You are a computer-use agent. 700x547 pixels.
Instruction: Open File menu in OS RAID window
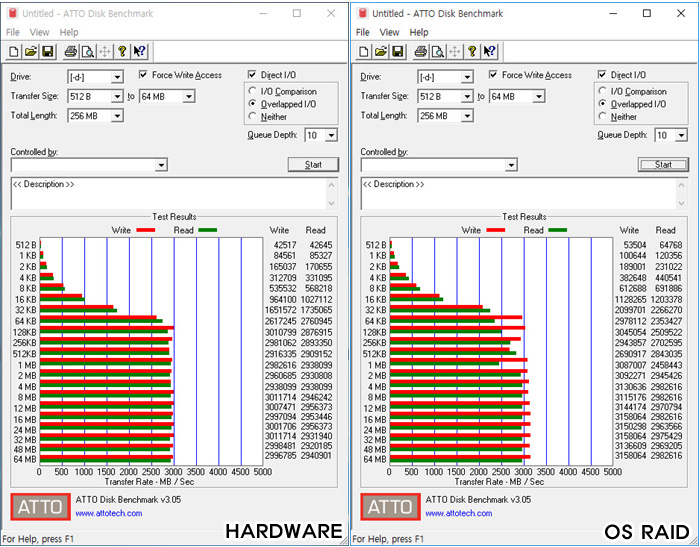362,32
